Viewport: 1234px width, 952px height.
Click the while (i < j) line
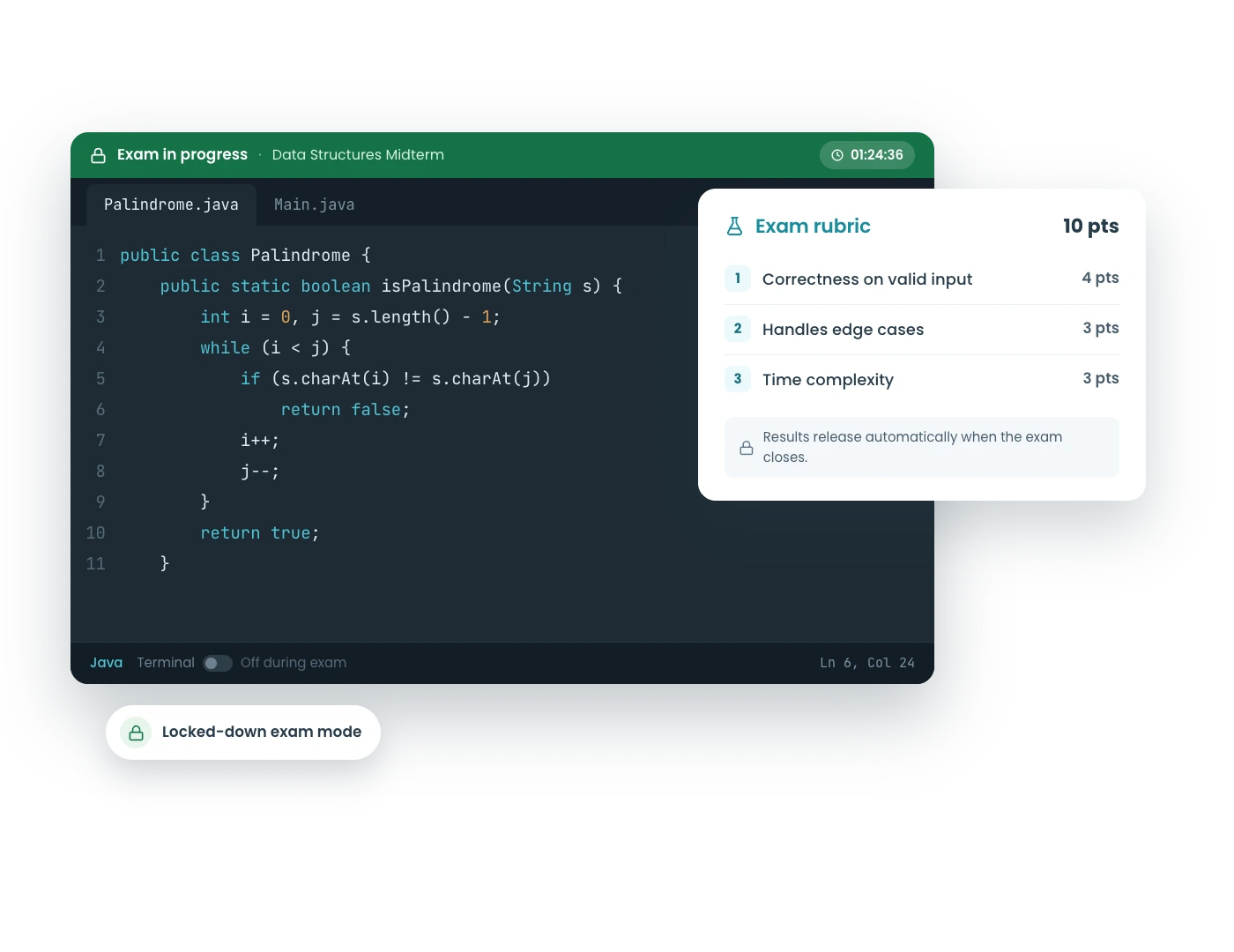point(276,348)
